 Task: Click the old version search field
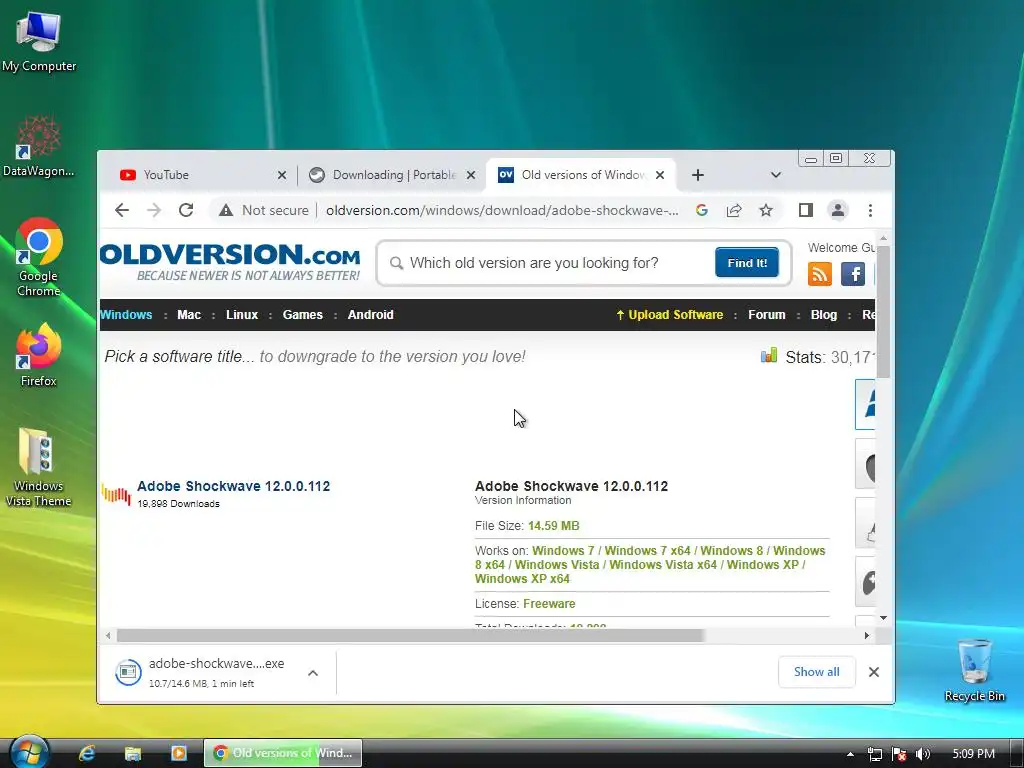click(x=549, y=263)
